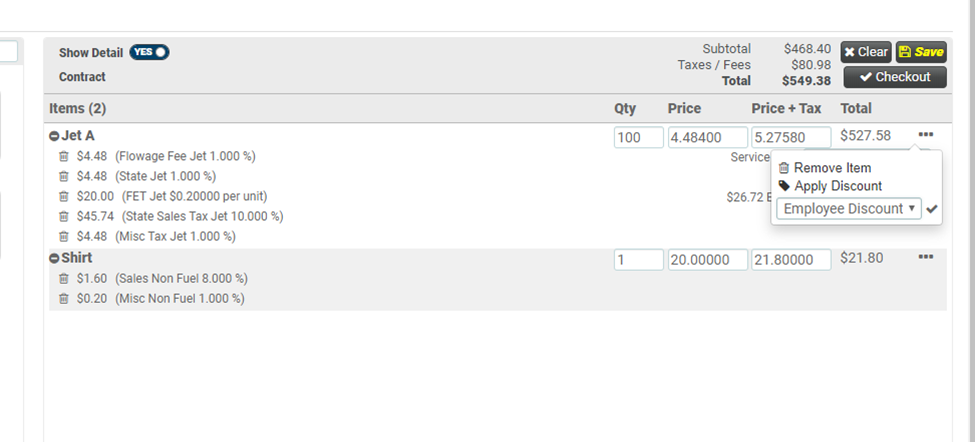The height and width of the screenshot is (442, 975).
Task: Confirm discount with the checkmark icon
Action: click(x=932, y=209)
